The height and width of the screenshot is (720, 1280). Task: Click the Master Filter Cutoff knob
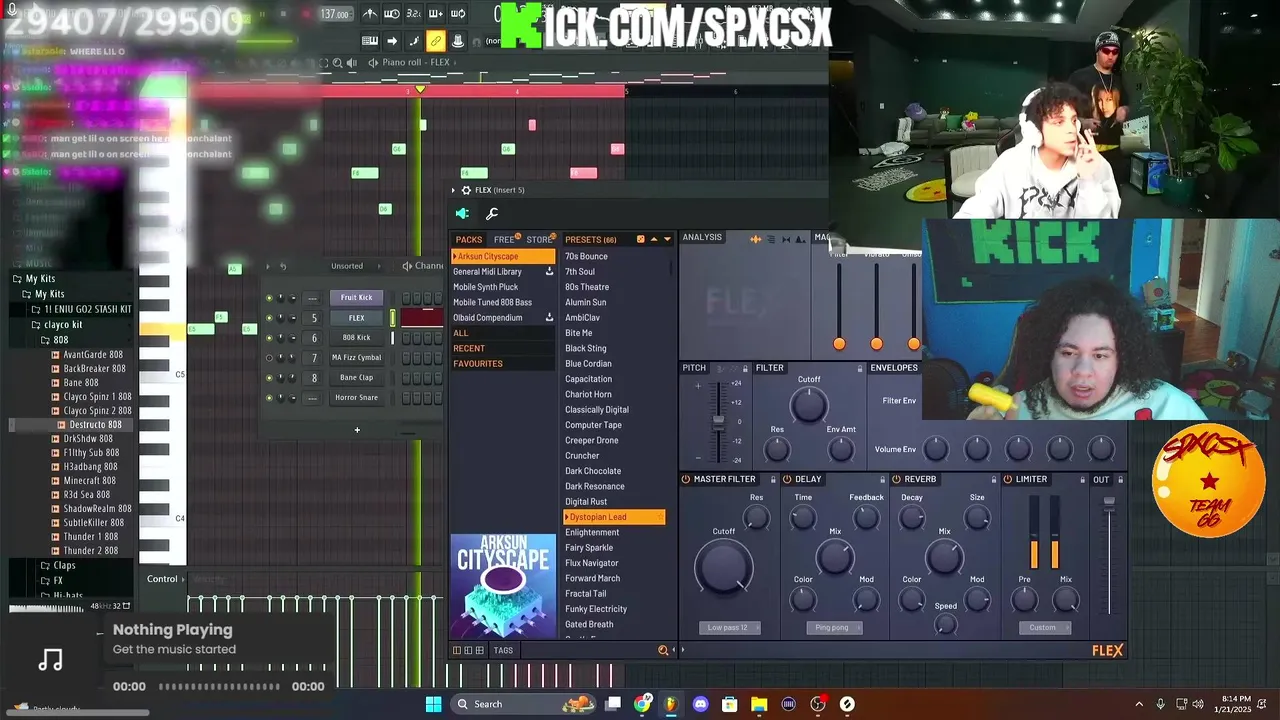tap(723, 567)
